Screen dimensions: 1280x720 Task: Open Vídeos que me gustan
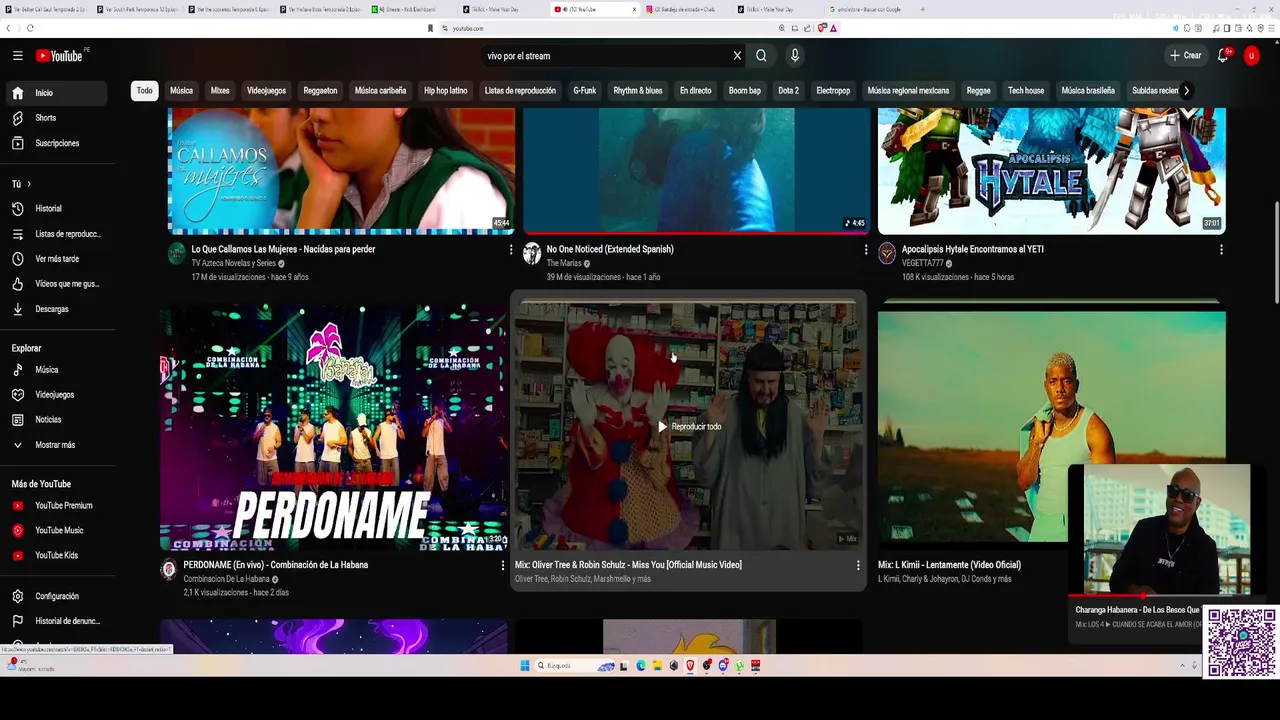[58, 284]
